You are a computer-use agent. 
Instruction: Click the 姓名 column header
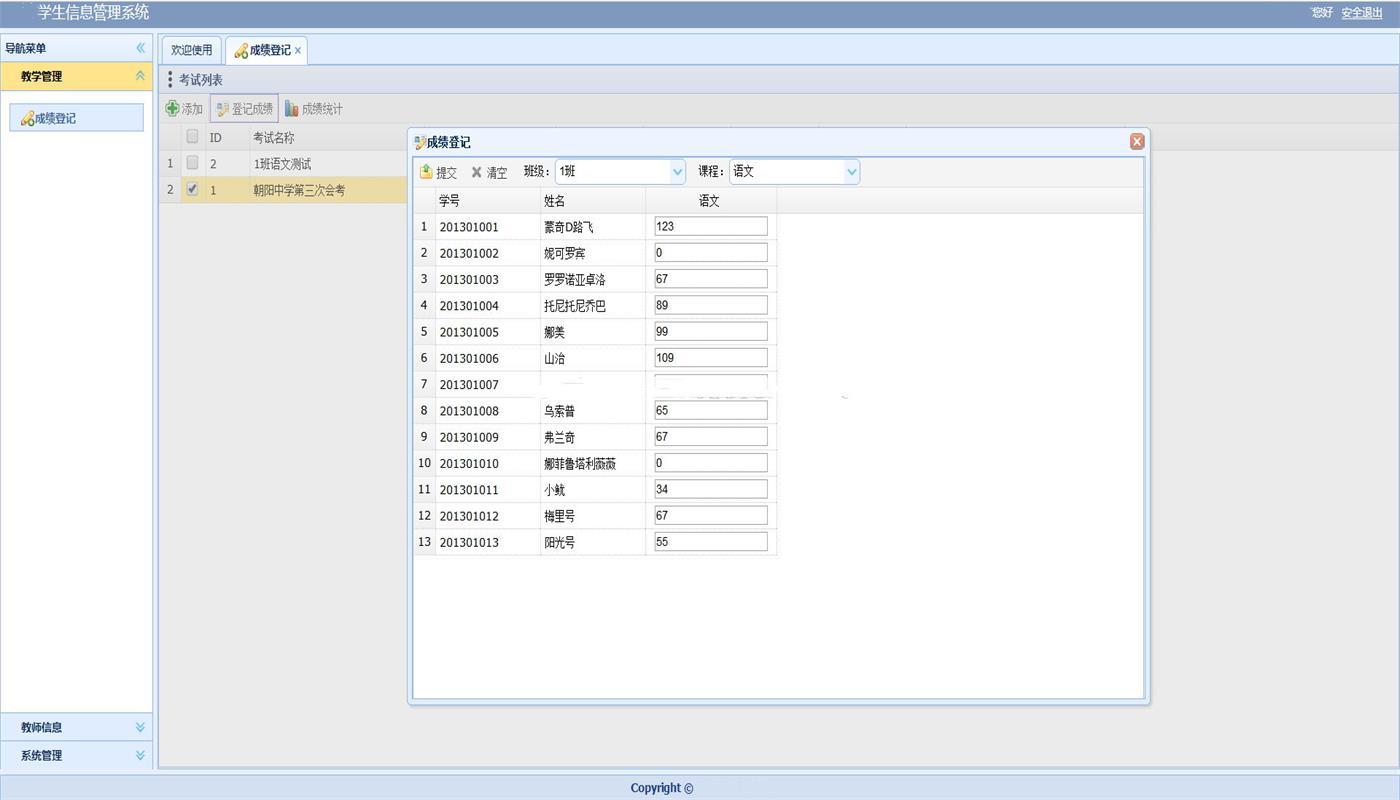(x=593, y=201)
